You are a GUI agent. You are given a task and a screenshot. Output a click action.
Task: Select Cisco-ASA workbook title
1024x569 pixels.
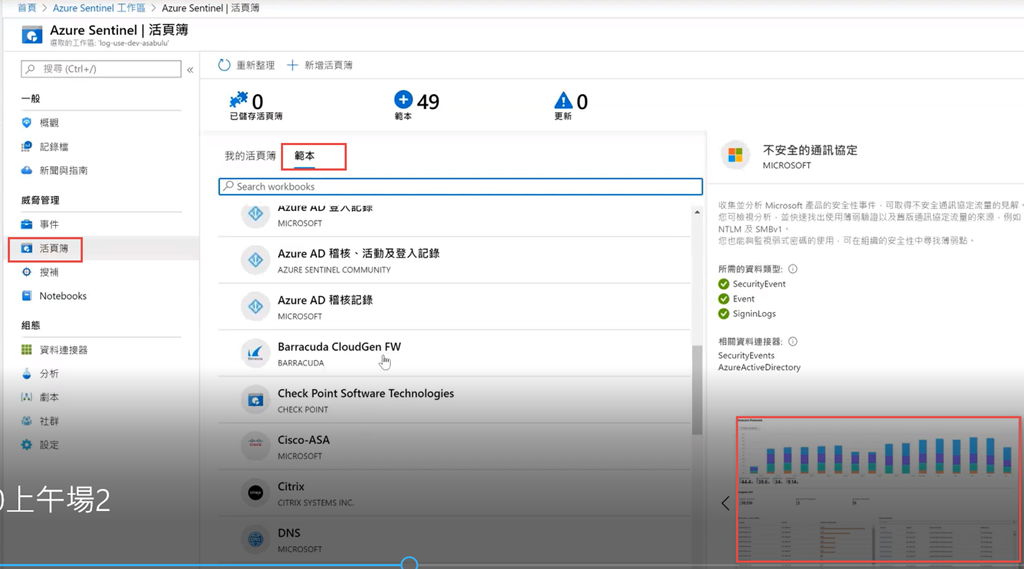(304, 440)
